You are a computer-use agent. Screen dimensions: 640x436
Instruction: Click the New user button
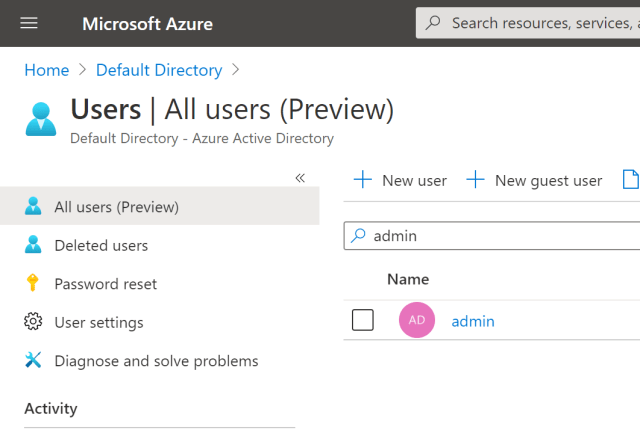click(x=401, y=180)
